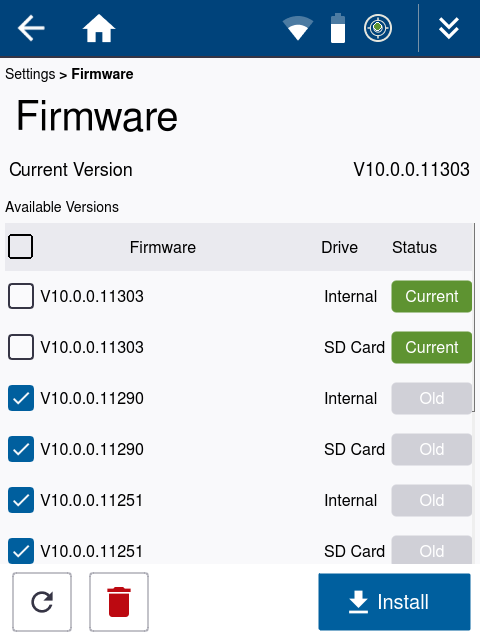Open the GPS target status icon
The height and width of the screenshot is (640, 480).
point(378,28)
